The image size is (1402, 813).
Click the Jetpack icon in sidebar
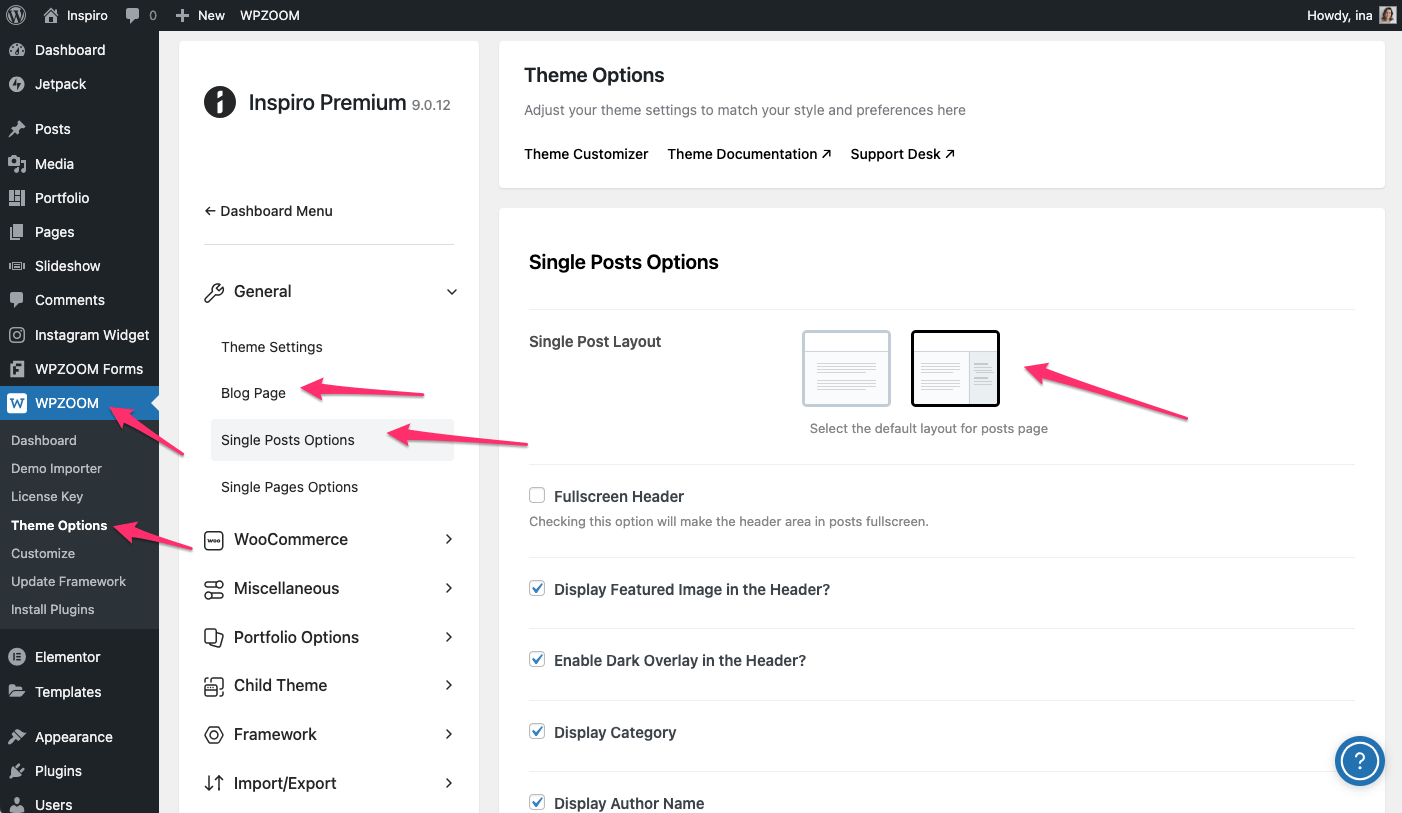pos(16,84)
